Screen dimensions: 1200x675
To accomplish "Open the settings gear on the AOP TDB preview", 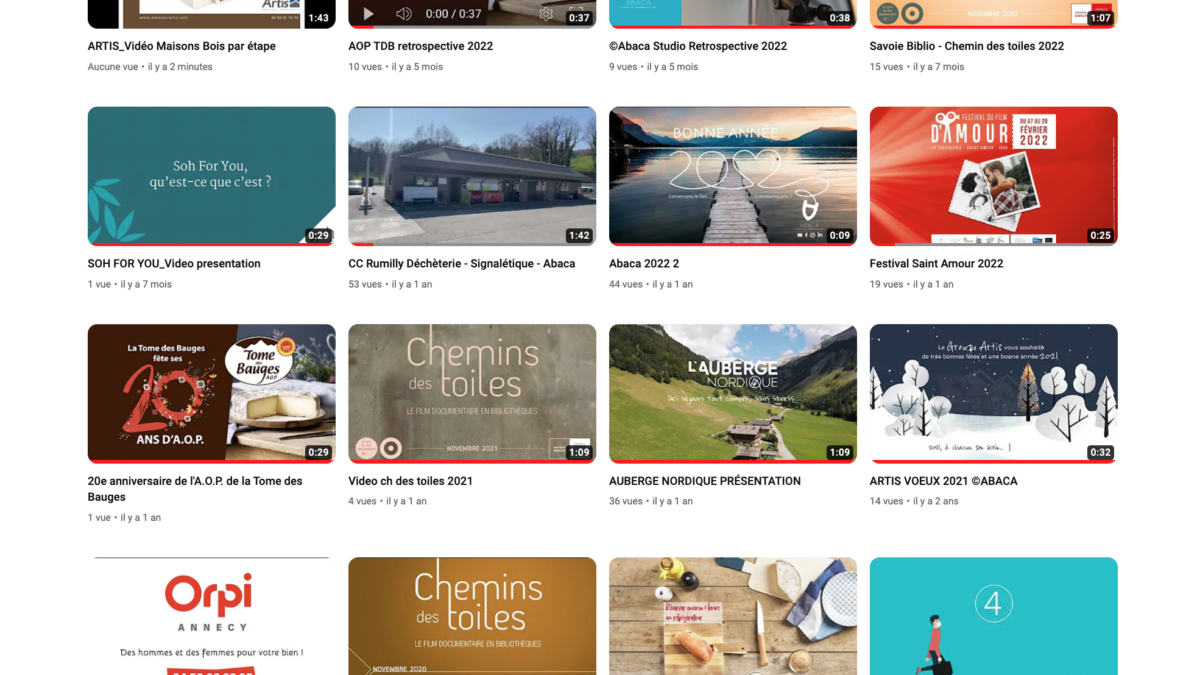I will coord(546,14).
